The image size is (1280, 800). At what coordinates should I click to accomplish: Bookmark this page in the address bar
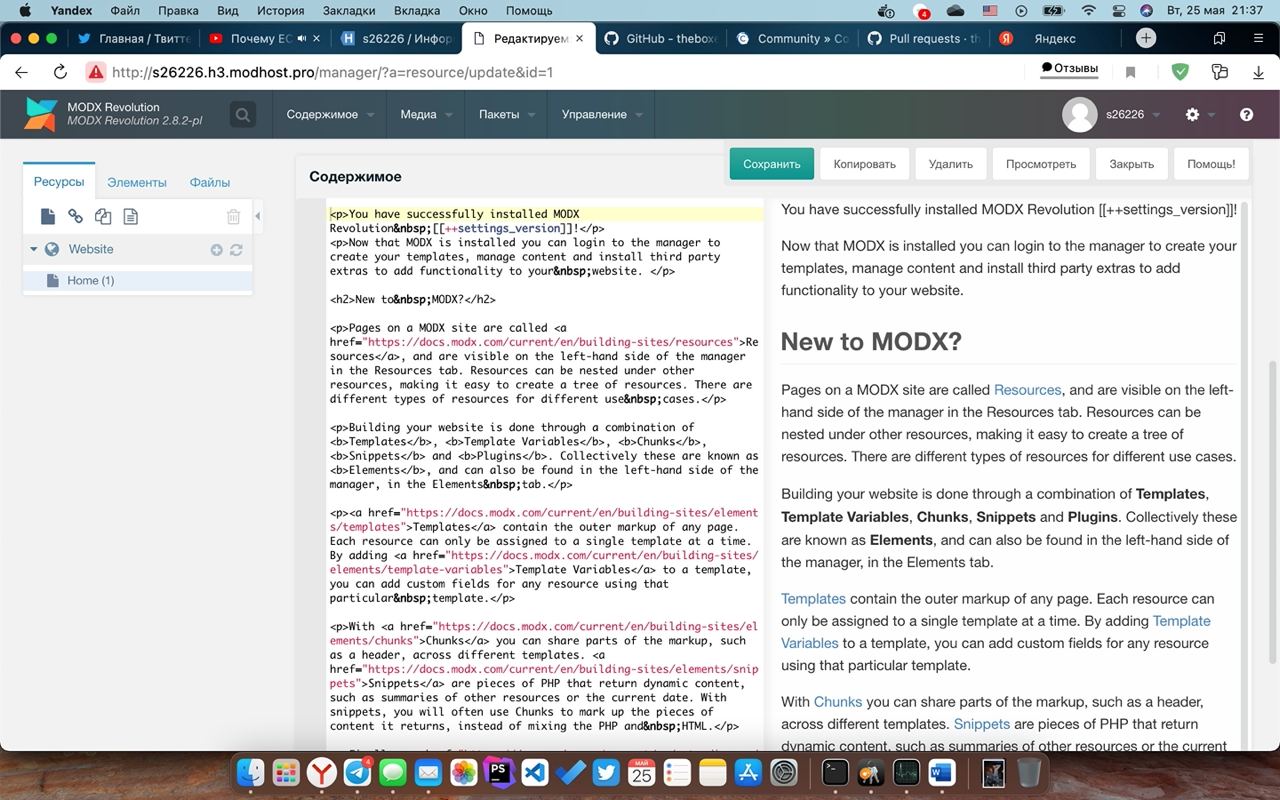point(1131,72)
